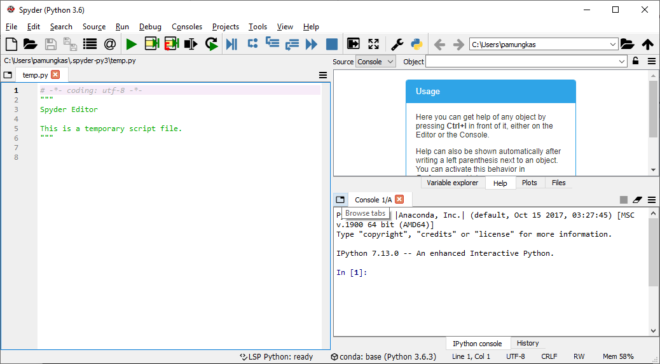The width and height of the screenshot is (660, 364).
Task: Interrupt kernel with gray stop square
Action: pyautogui.click(x=624, y=199)
